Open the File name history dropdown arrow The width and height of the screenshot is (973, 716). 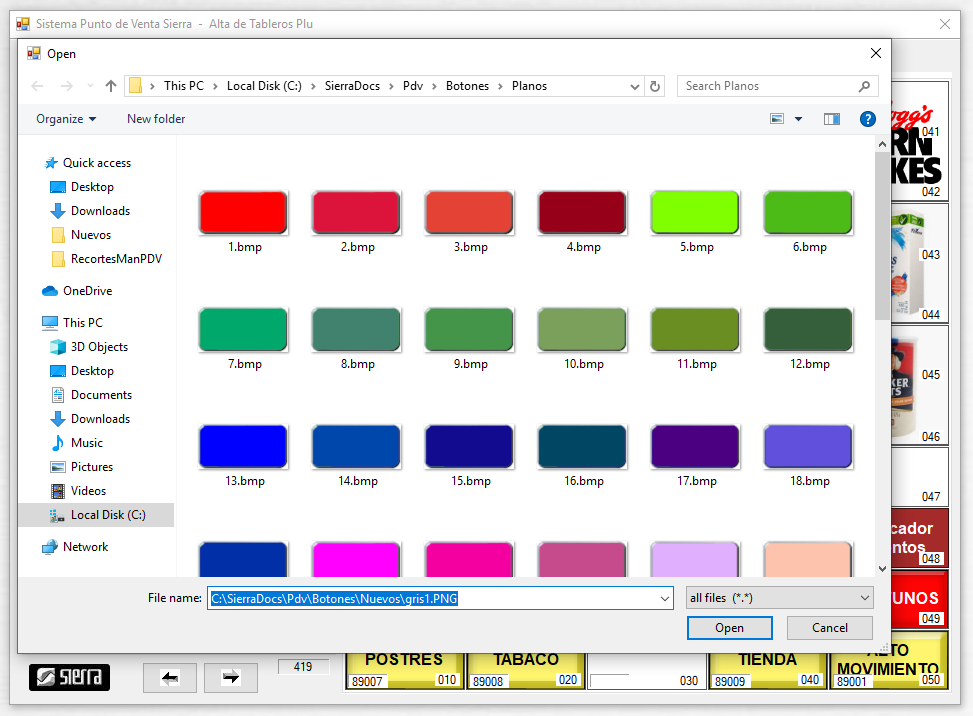666,598
